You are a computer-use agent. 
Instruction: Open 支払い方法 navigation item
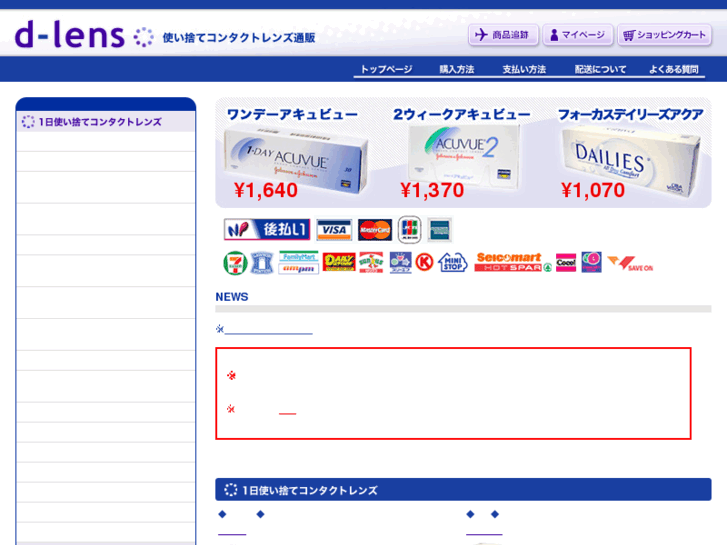tap(524, 69)
